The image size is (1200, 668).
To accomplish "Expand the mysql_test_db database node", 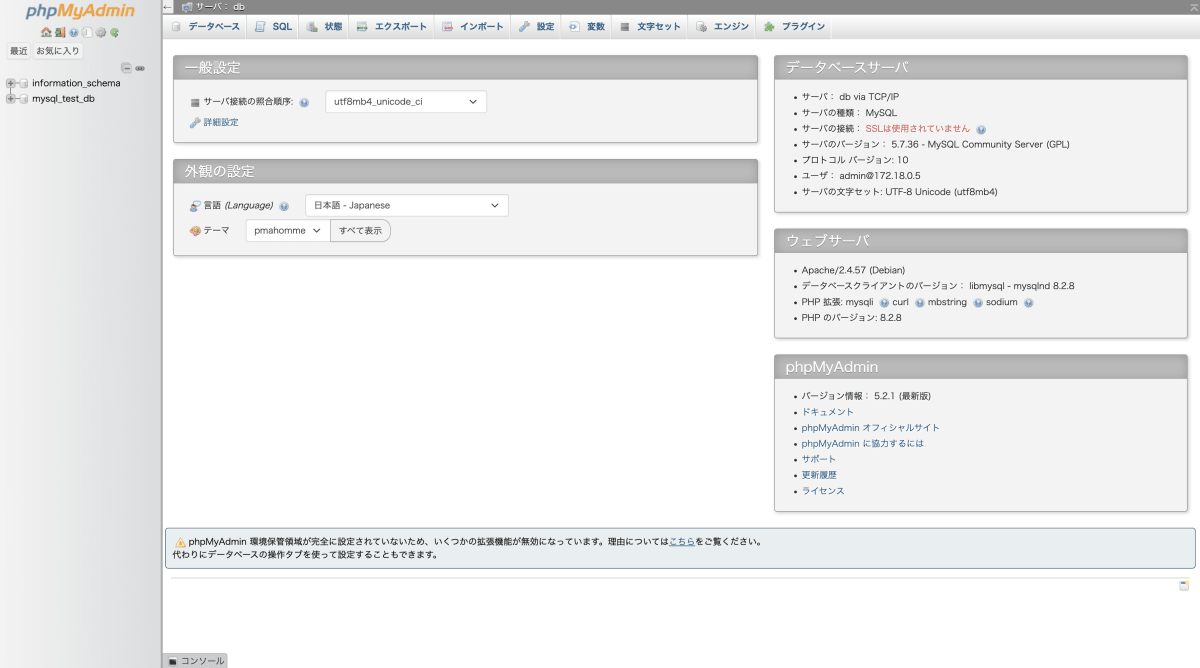I will (x=11, y=99).
